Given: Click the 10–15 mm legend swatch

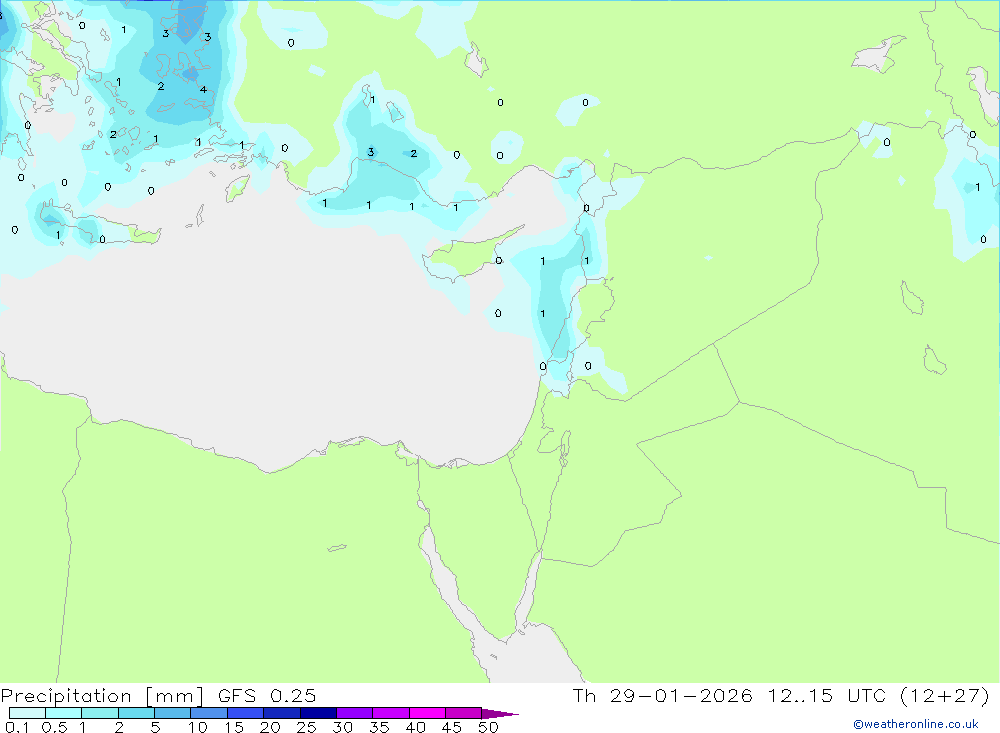Looking at the screenshot, I should 209,713.
